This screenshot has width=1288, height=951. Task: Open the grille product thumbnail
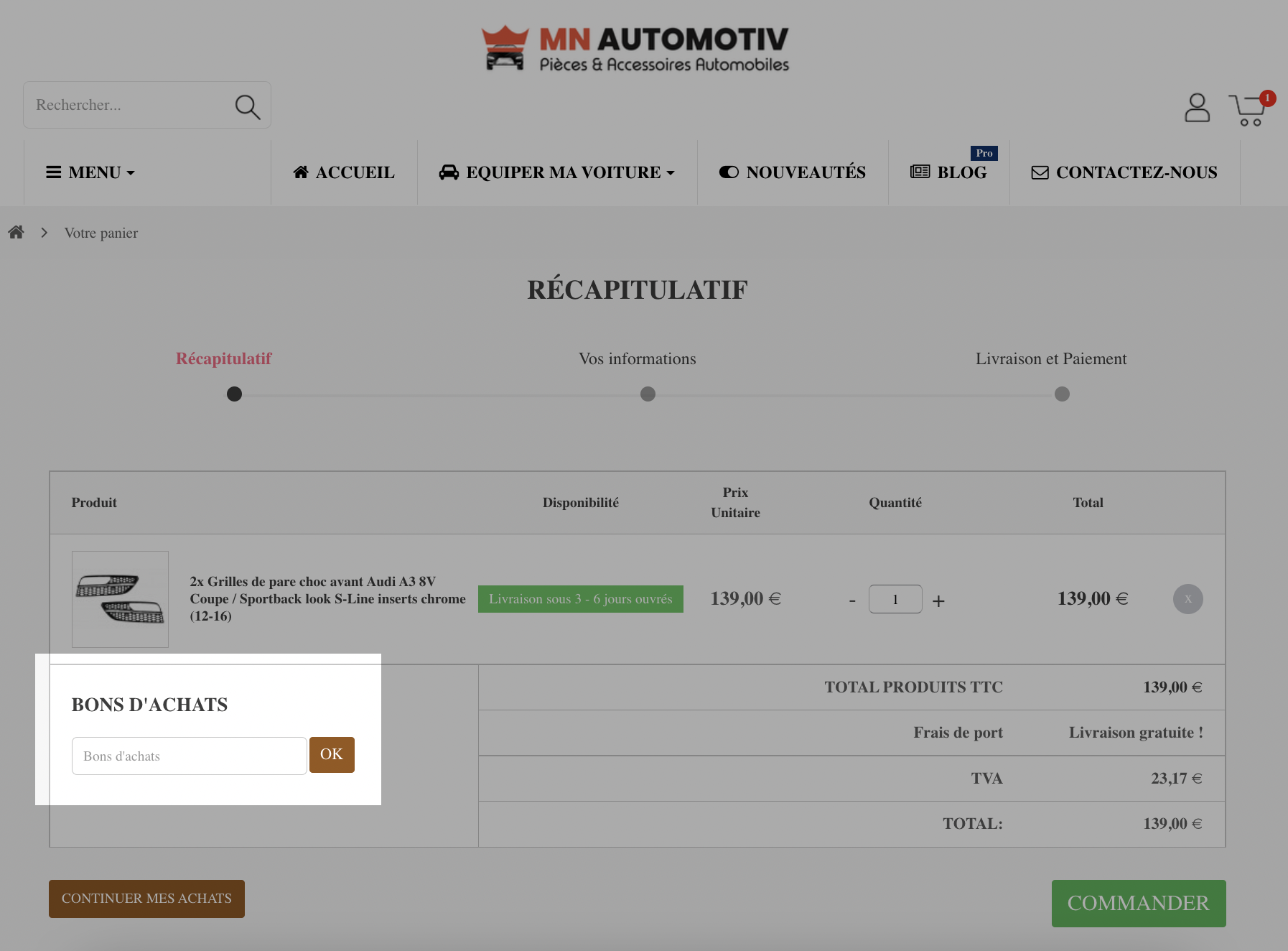click(x=120, y=599)
